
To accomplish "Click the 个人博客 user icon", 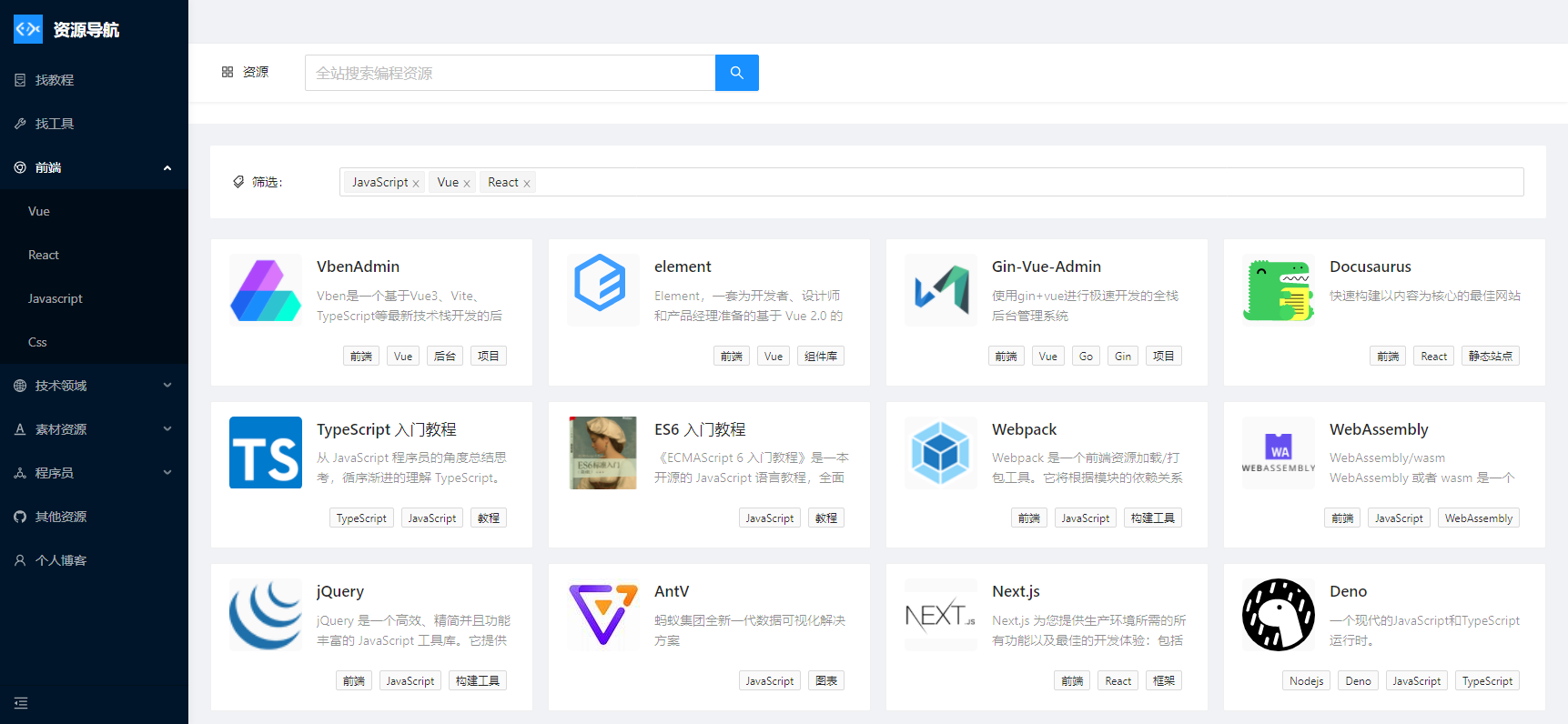I will (x=20, y=560).
